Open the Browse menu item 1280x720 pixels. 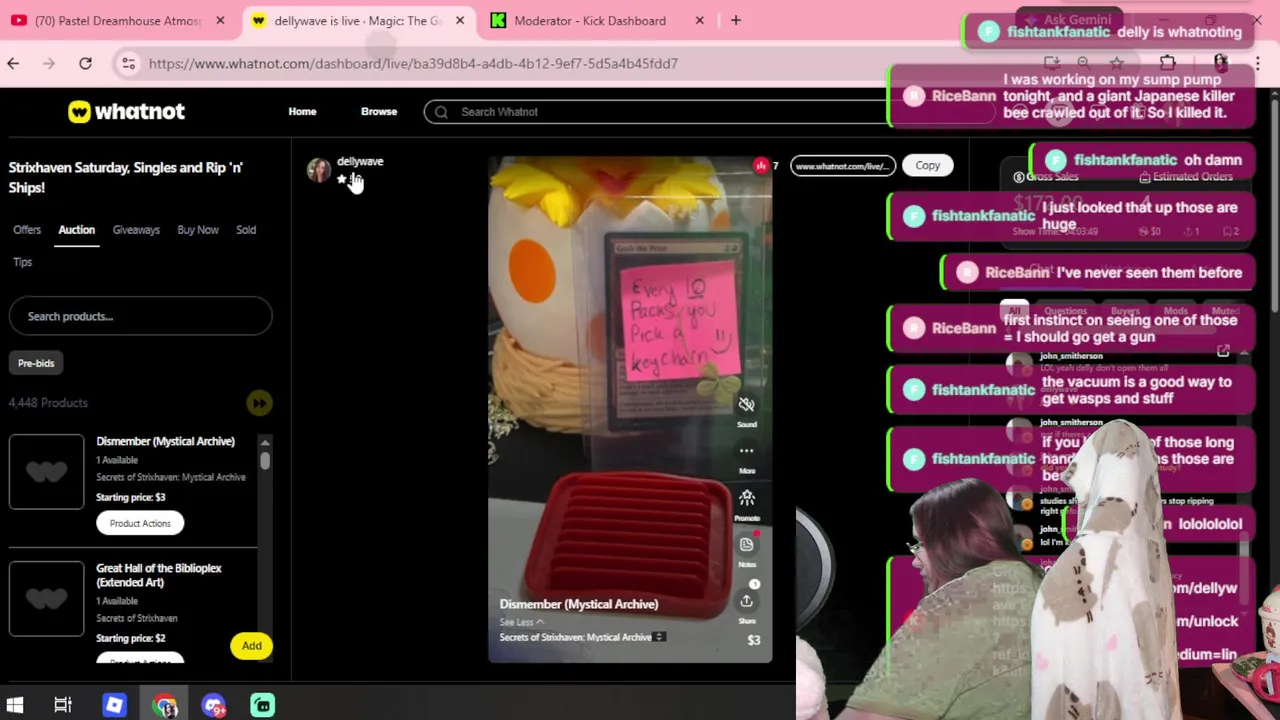point(379,112)
